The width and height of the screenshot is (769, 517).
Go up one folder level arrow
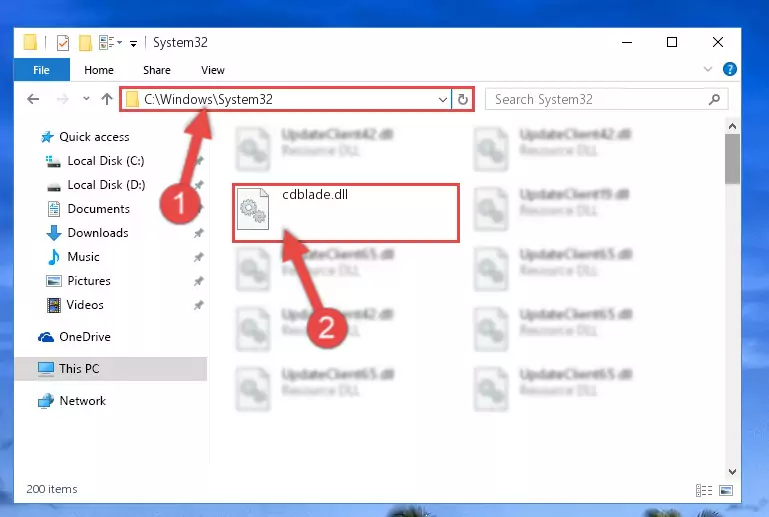(x=106, y=99)
